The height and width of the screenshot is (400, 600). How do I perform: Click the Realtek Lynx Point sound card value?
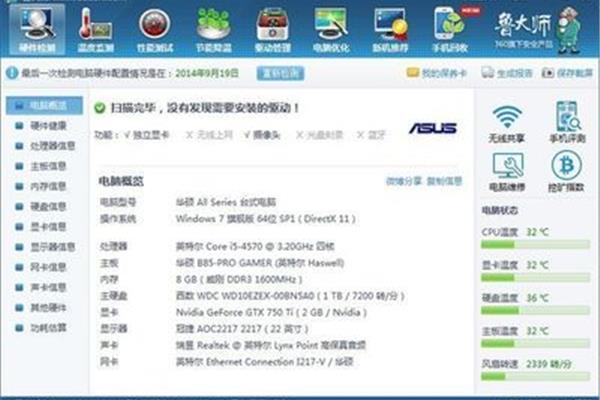[271, 345]
